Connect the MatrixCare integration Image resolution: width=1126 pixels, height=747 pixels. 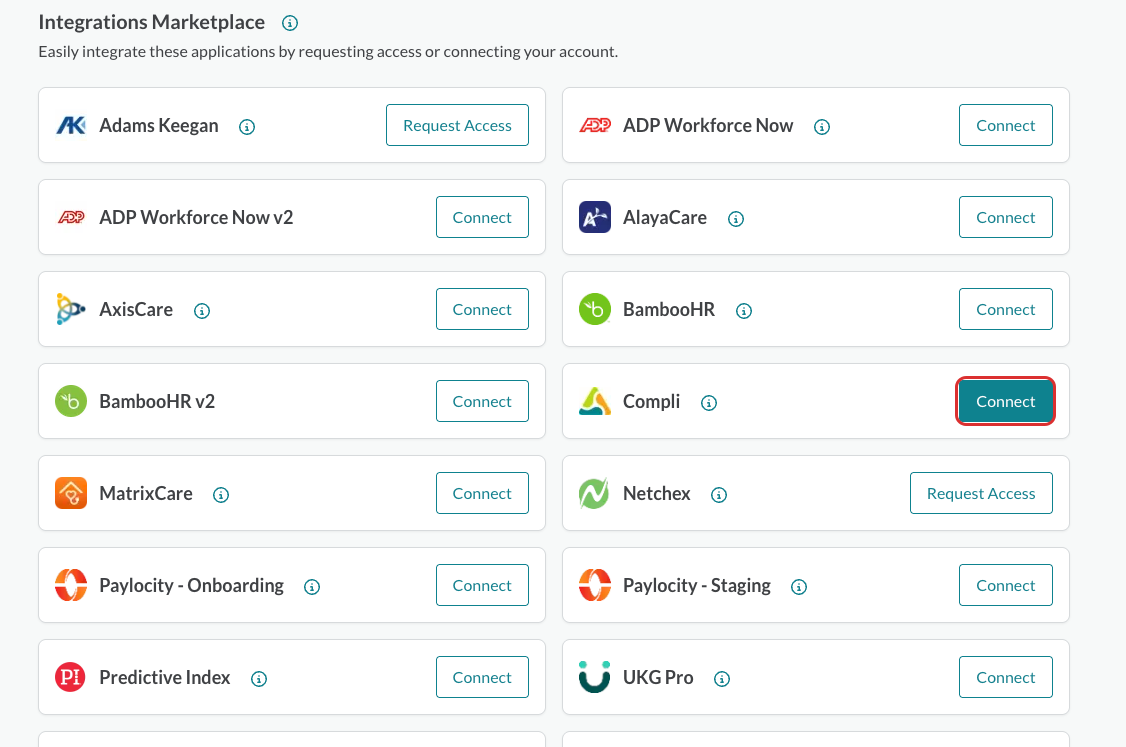482,493
